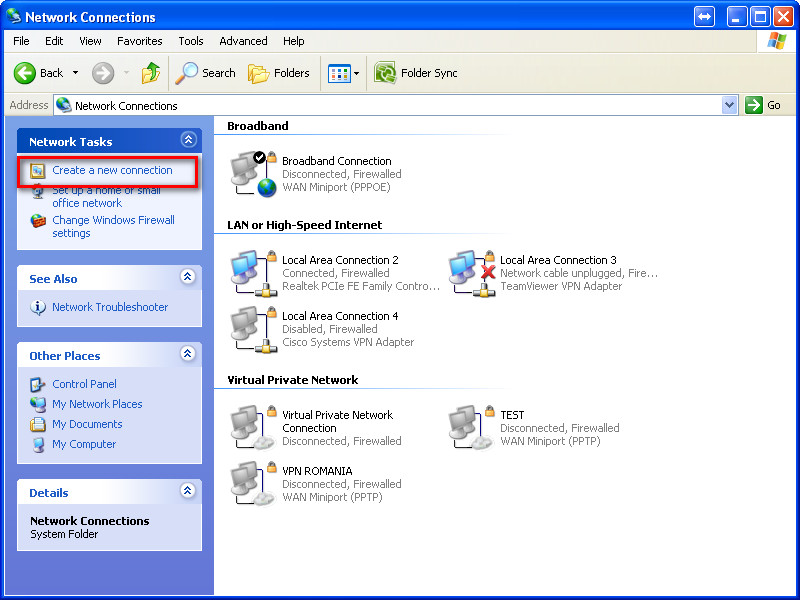Click Local Area Connection 4 label
800x600 pixels.
[x=340, y=316]
